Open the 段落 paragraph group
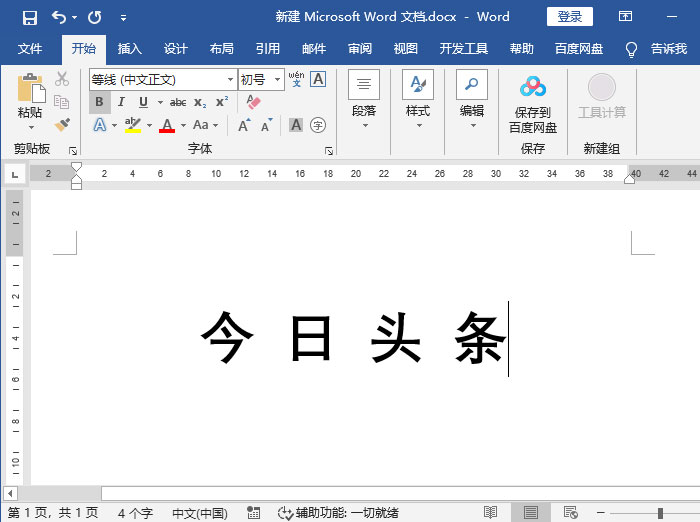The width and height of the screenshot is (700, 522). tap(364, 99)
